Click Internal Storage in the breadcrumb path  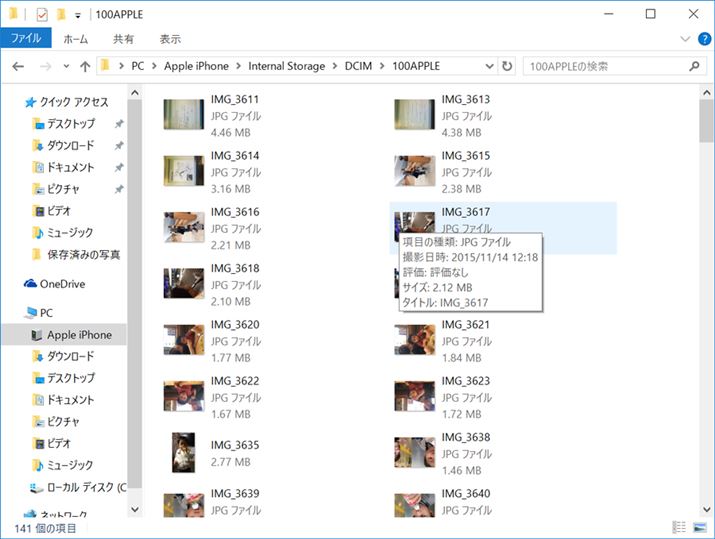pos(286,66)
